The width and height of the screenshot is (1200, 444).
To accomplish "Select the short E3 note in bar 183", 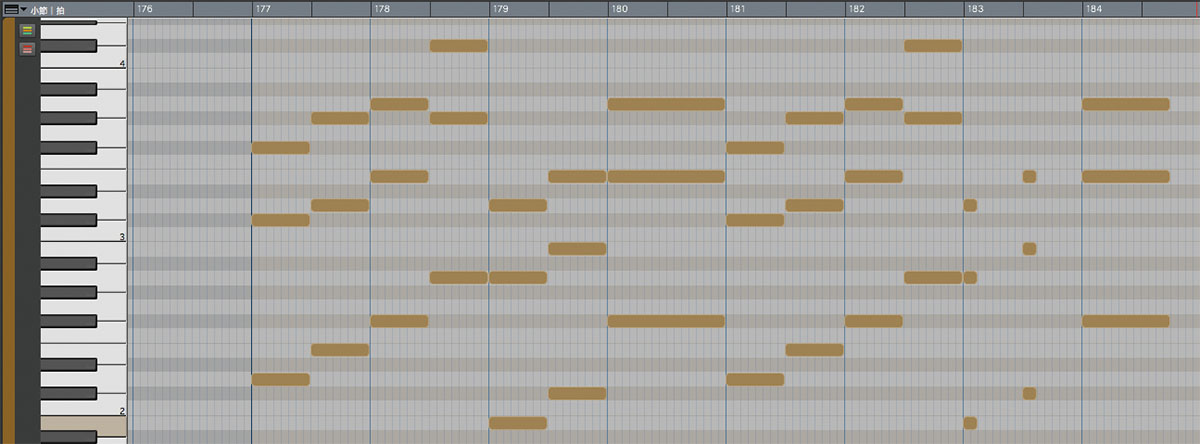I will pos(1030,176).
